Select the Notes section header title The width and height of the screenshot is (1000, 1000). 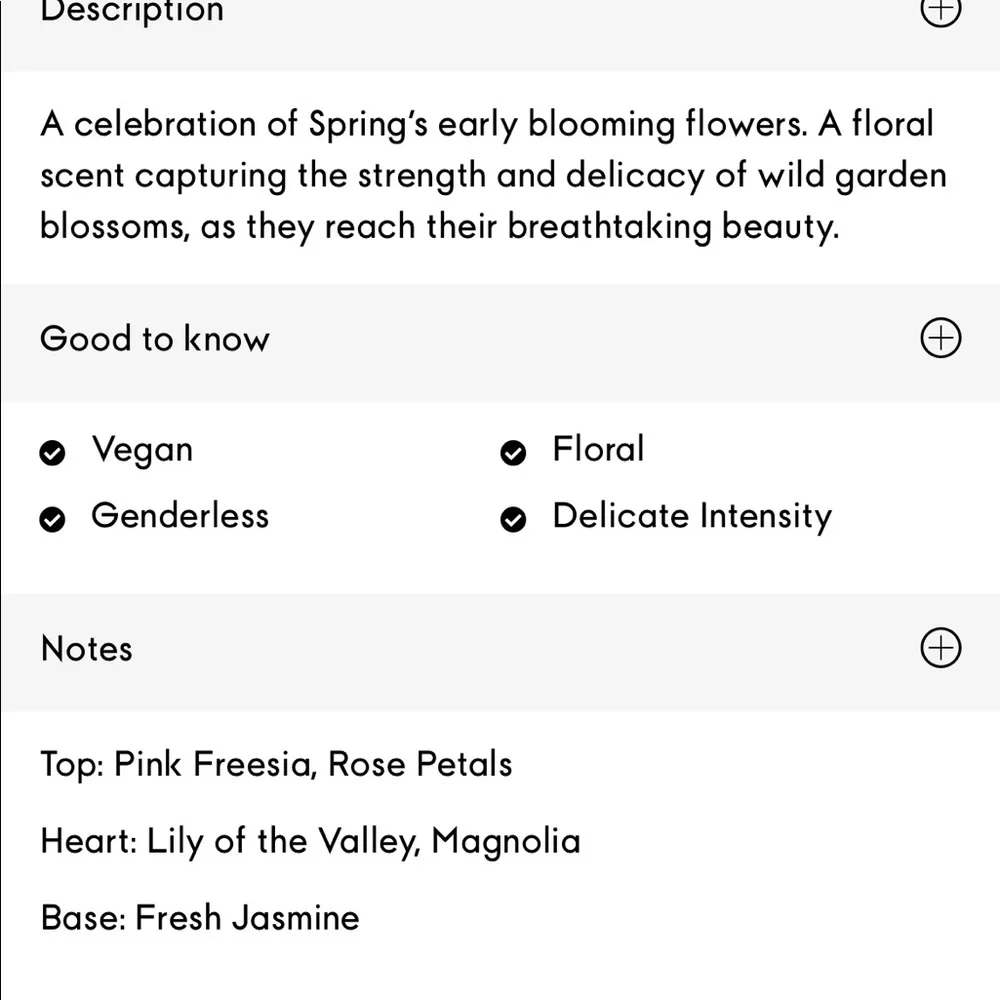click(87, 649)
